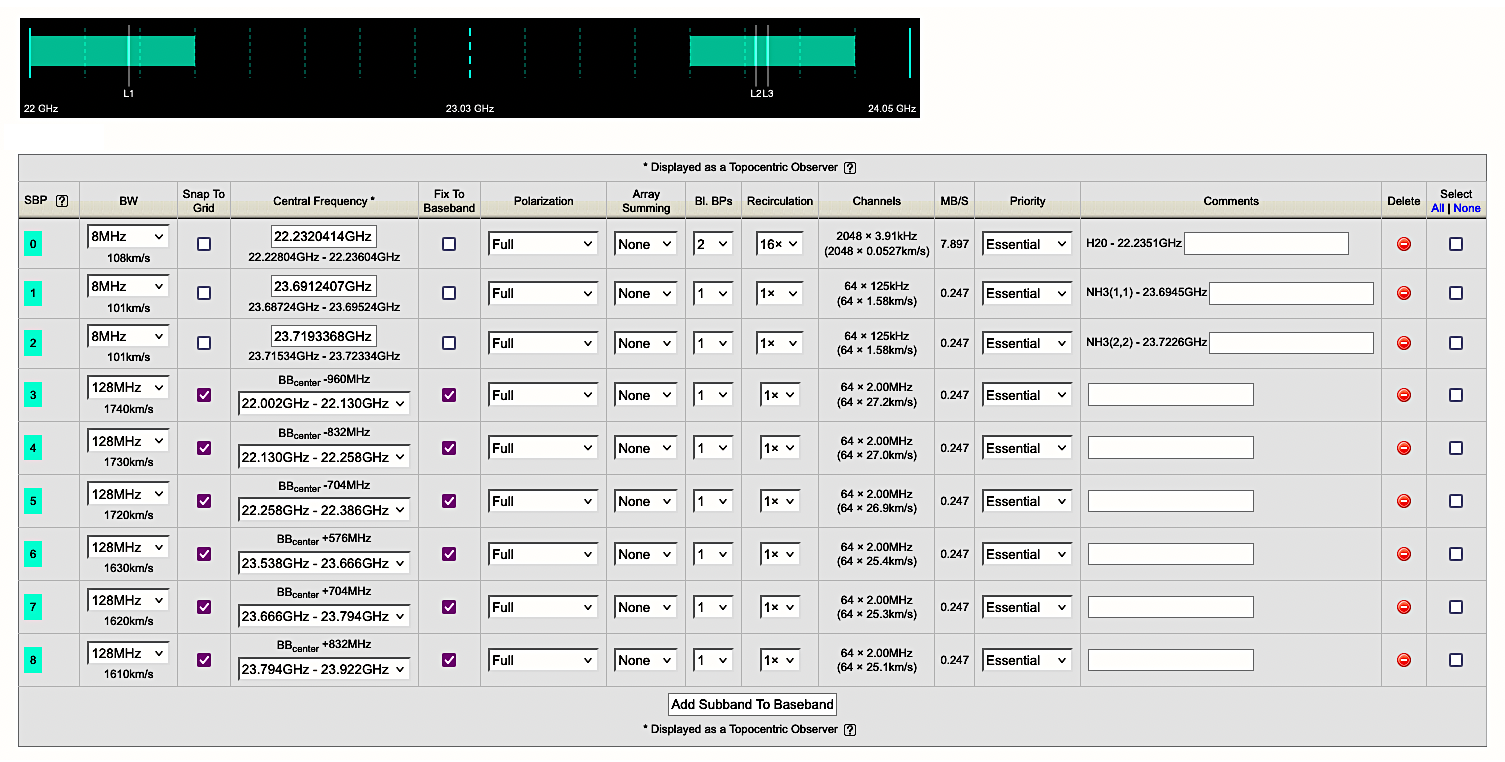Delete subband 0 with red minus icon
1505x762 pixels.
[1403, 244]
